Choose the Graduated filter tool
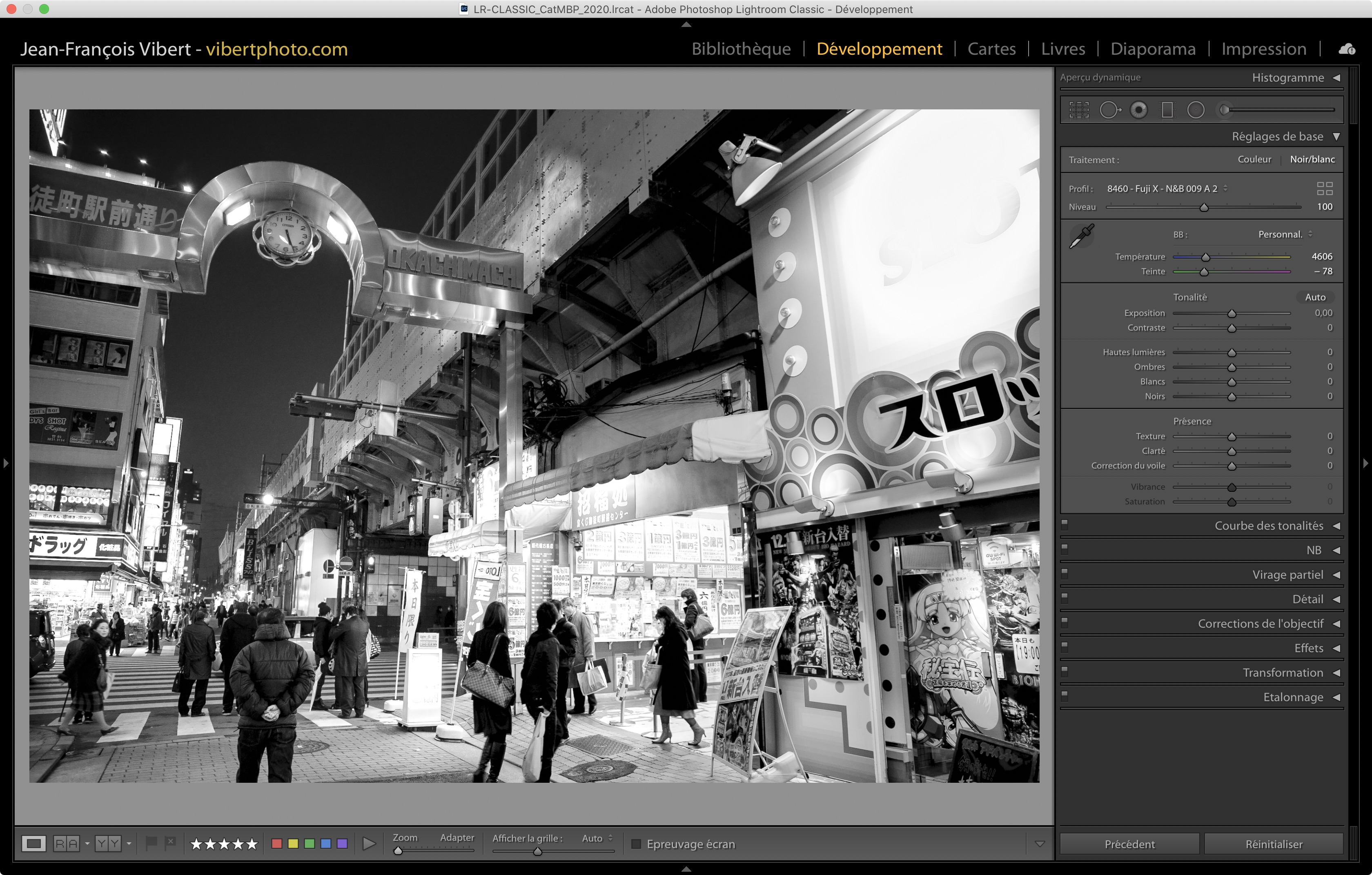Image resolution: width=1372 pixels, height=875 pixels. tap(1167, 110)
